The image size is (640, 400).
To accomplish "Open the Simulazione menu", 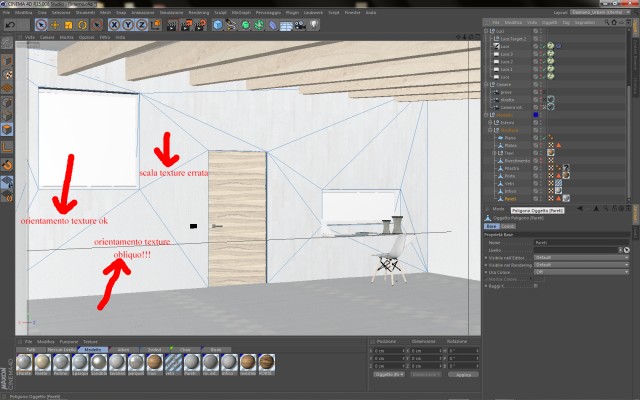I will pyautogui.click(x=171, y=13).
